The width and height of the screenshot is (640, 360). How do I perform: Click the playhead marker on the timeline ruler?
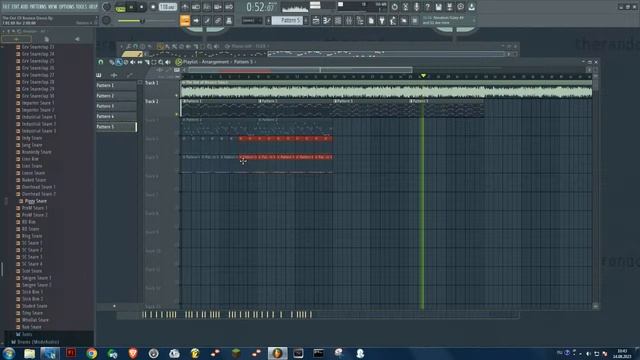click(x=423, y=76)
